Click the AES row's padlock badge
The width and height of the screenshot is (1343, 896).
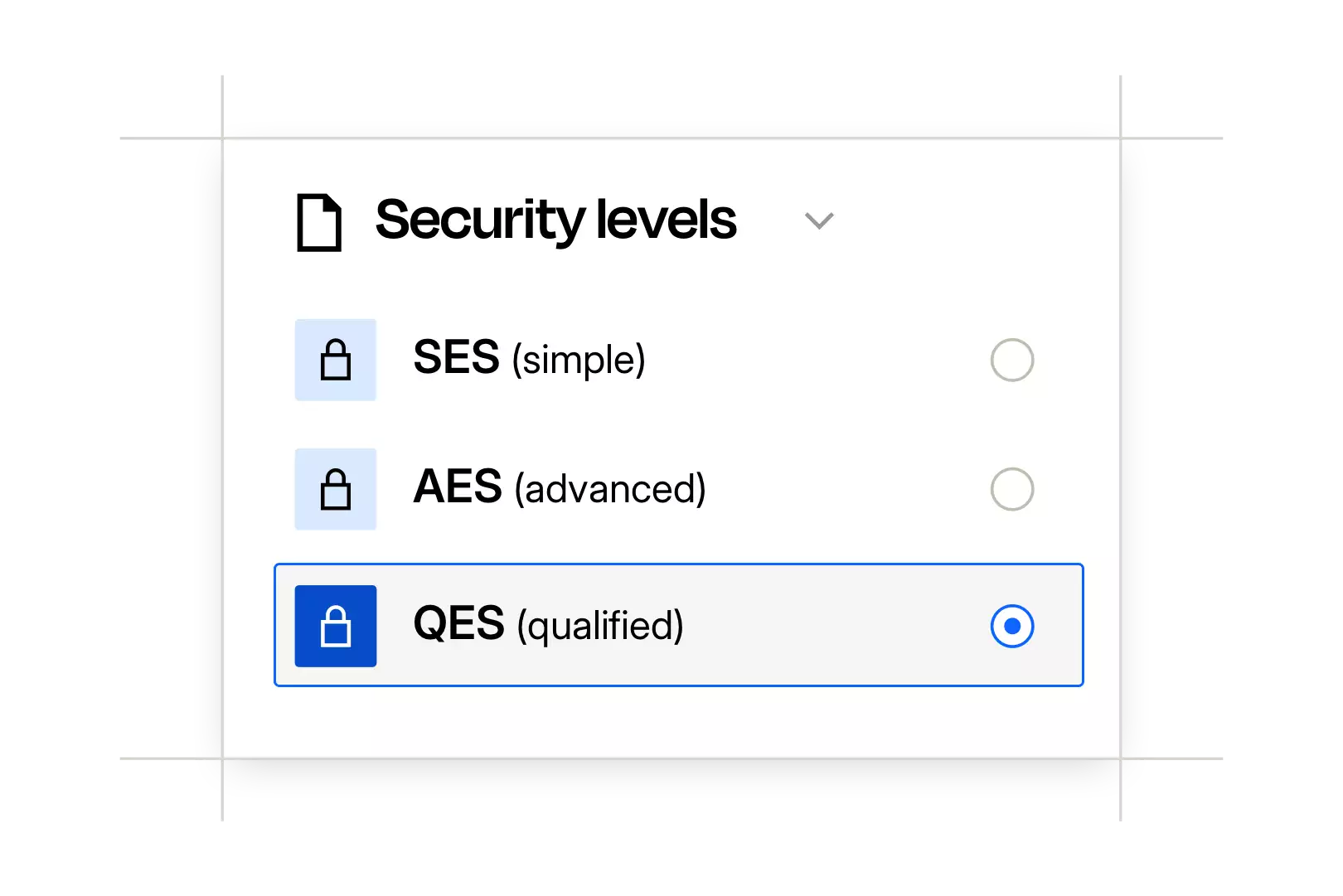[335, 489]
